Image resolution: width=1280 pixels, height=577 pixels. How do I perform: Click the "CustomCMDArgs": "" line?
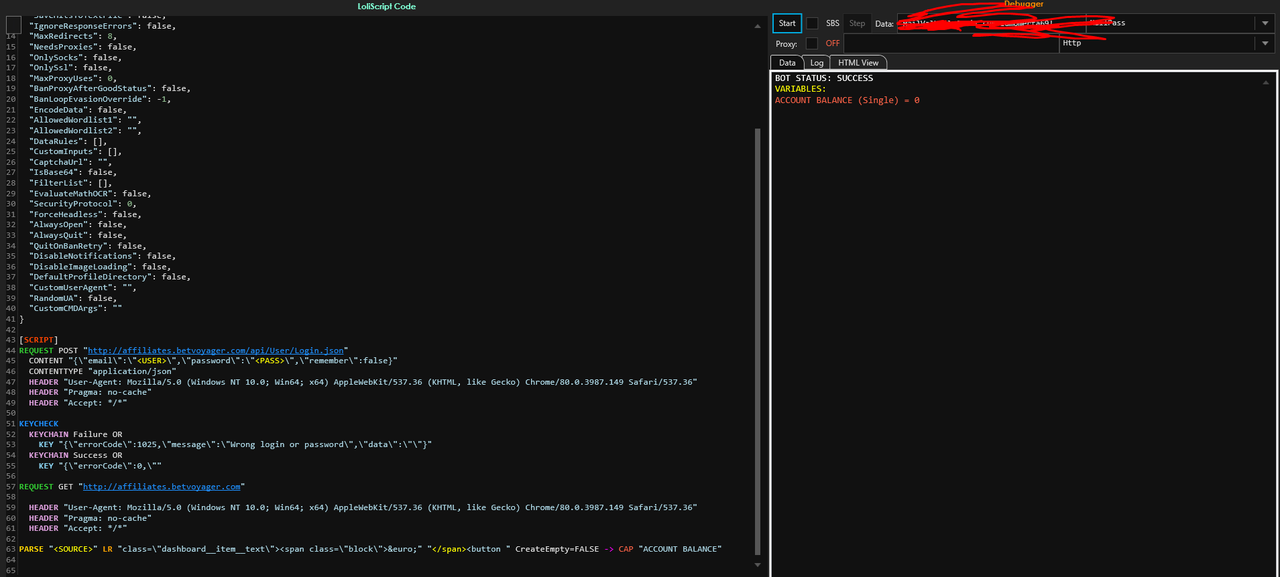tap(76, 308)
